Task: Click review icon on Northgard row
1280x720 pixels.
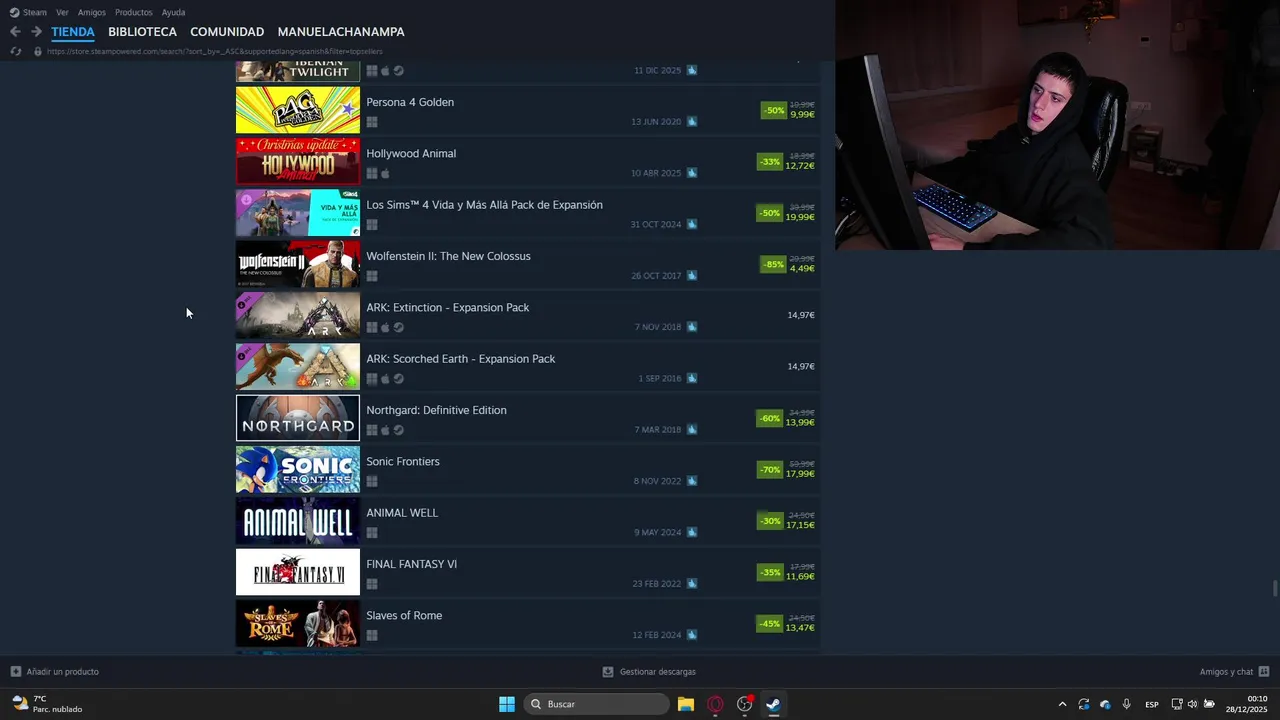Action: coord(692,430)
